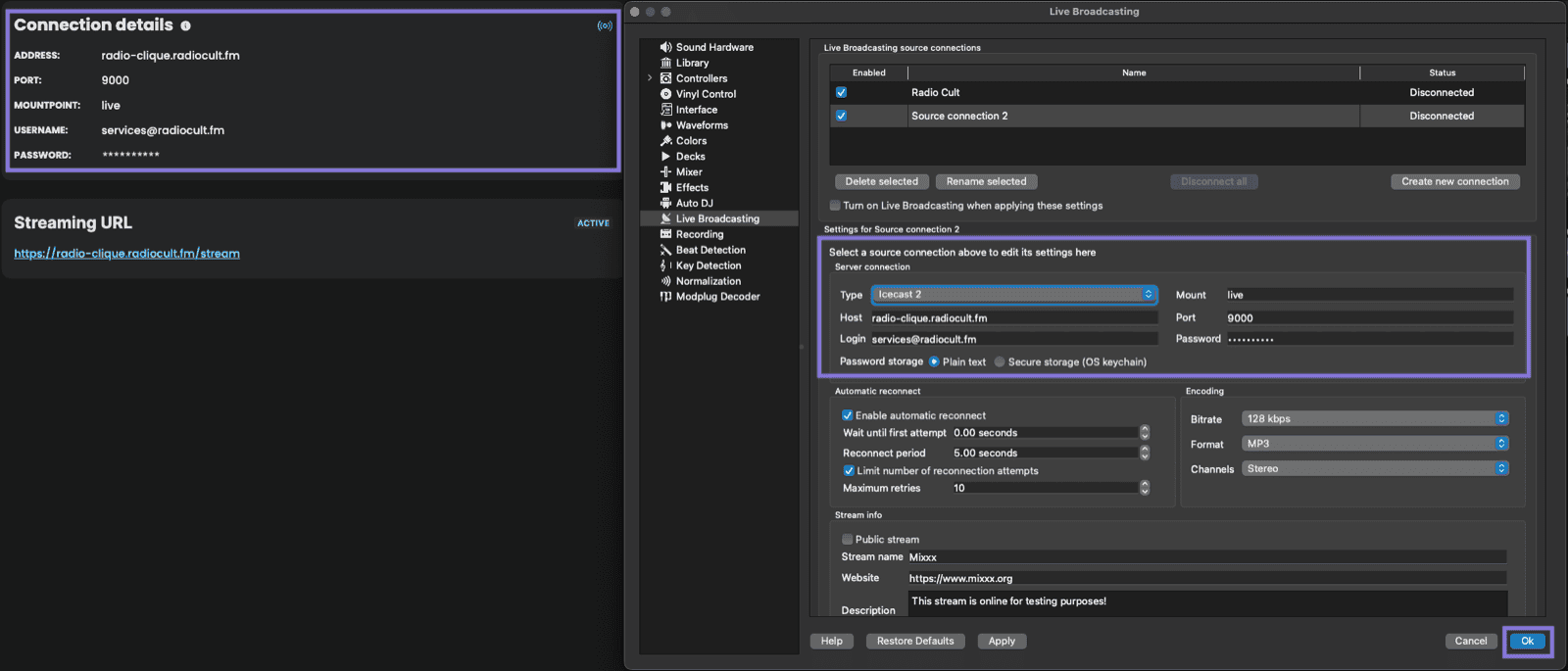
Task: Adjust Reconnect period stepper arrows
Action: pos(1145,453)
